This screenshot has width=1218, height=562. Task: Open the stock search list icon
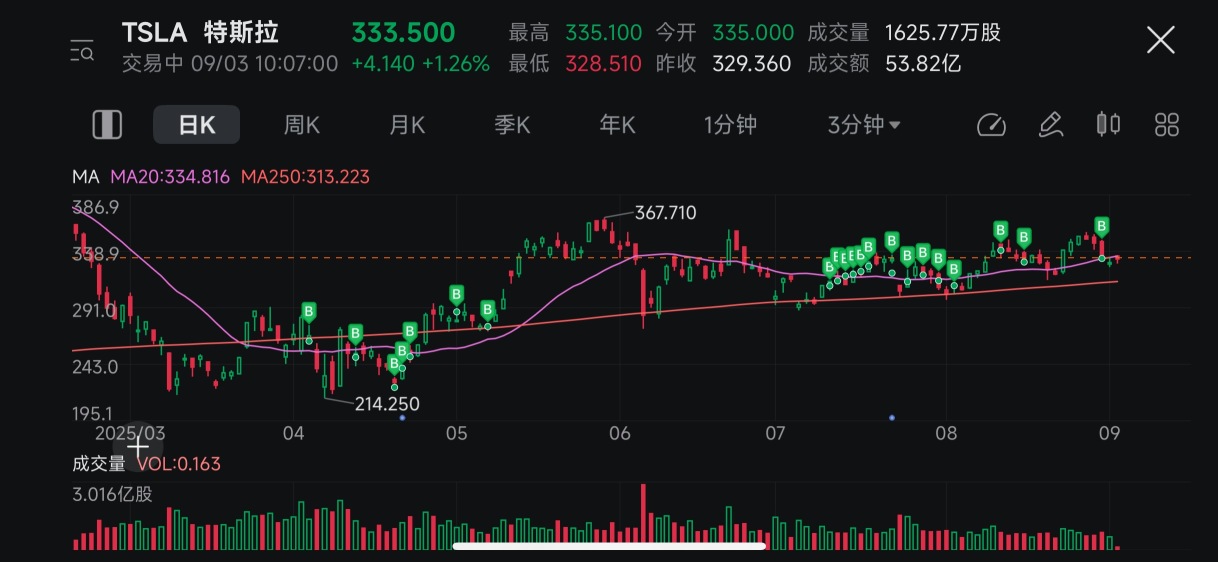82,49
